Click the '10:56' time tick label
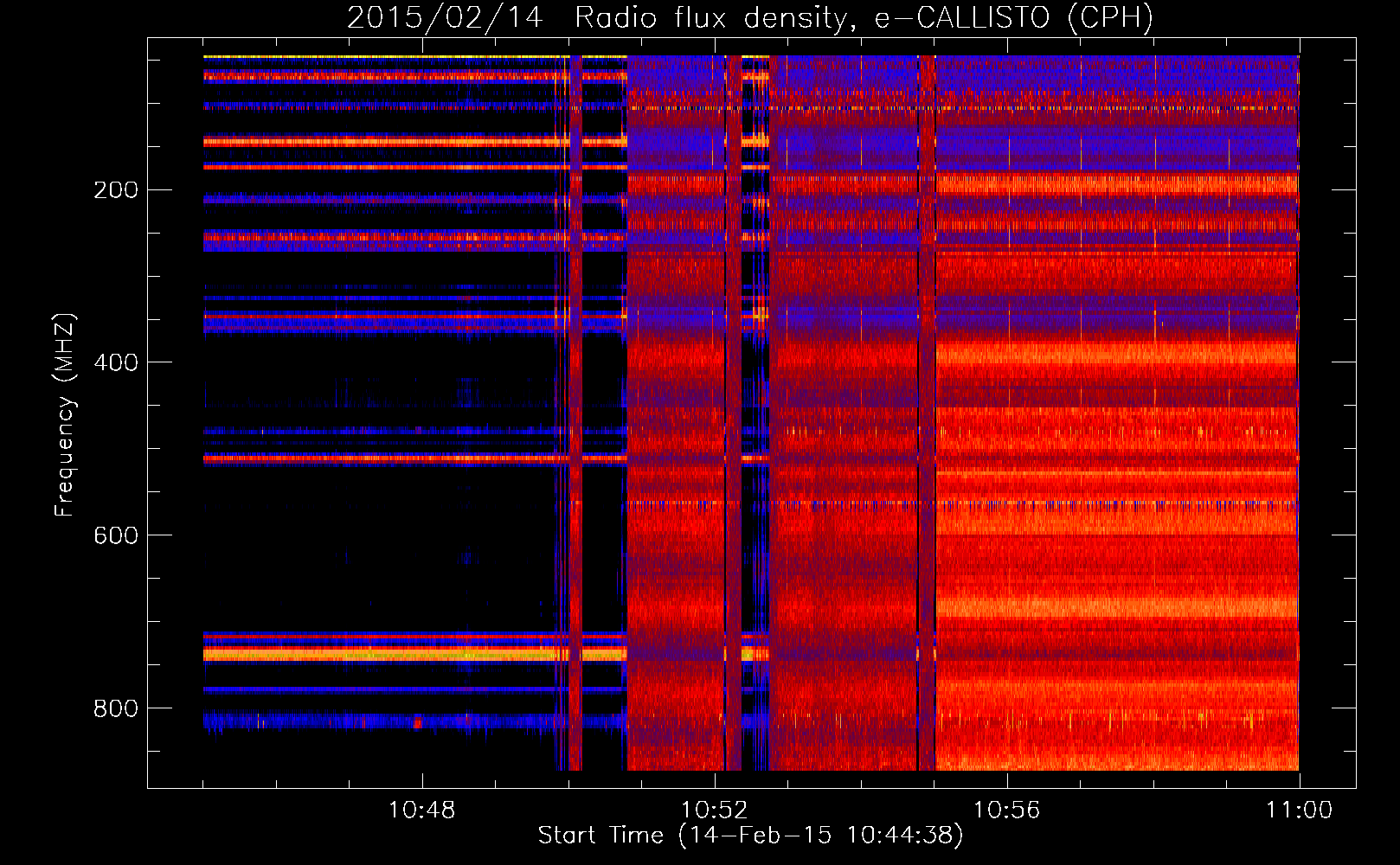Viewport: 1400px width, 865px height. tap(1007, 811)
